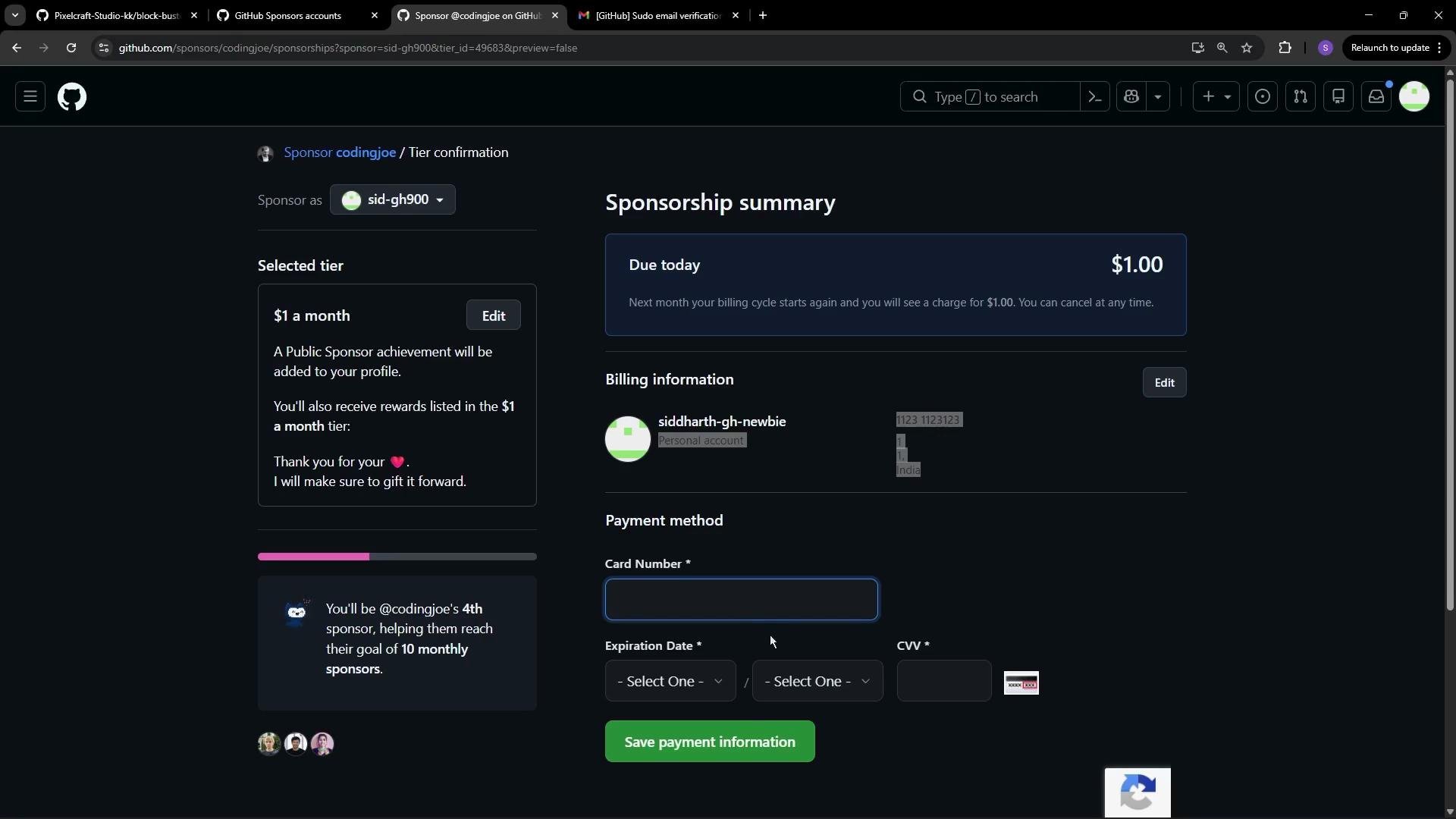Click the reCAPTCHA badge

tap(1137, 792)
